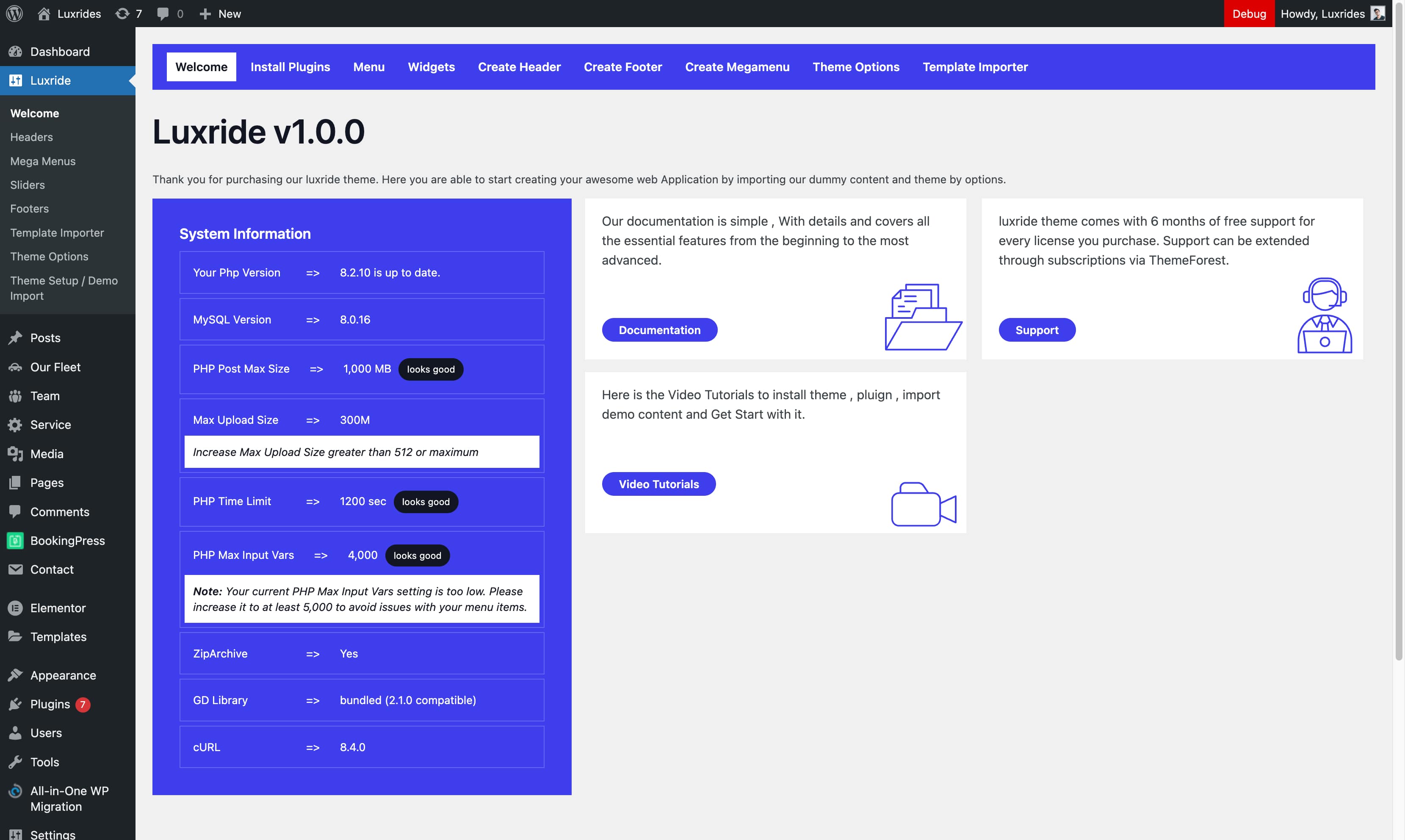Click the Dashboard gauge icon
The image size is (1405, 840).
point(15,52)
